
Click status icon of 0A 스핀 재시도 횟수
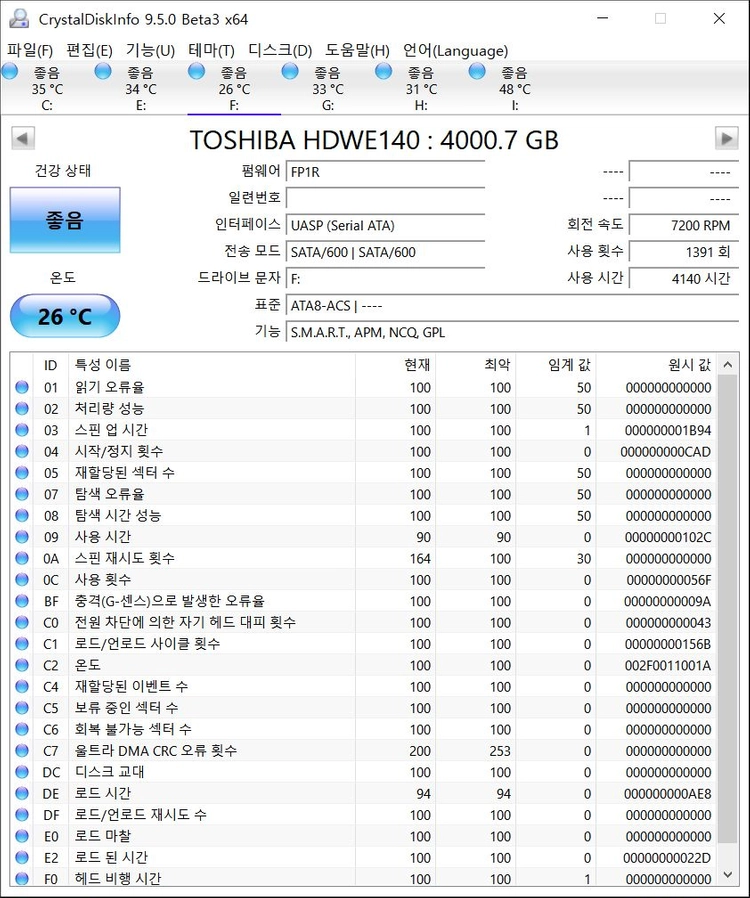coord(22,558)
